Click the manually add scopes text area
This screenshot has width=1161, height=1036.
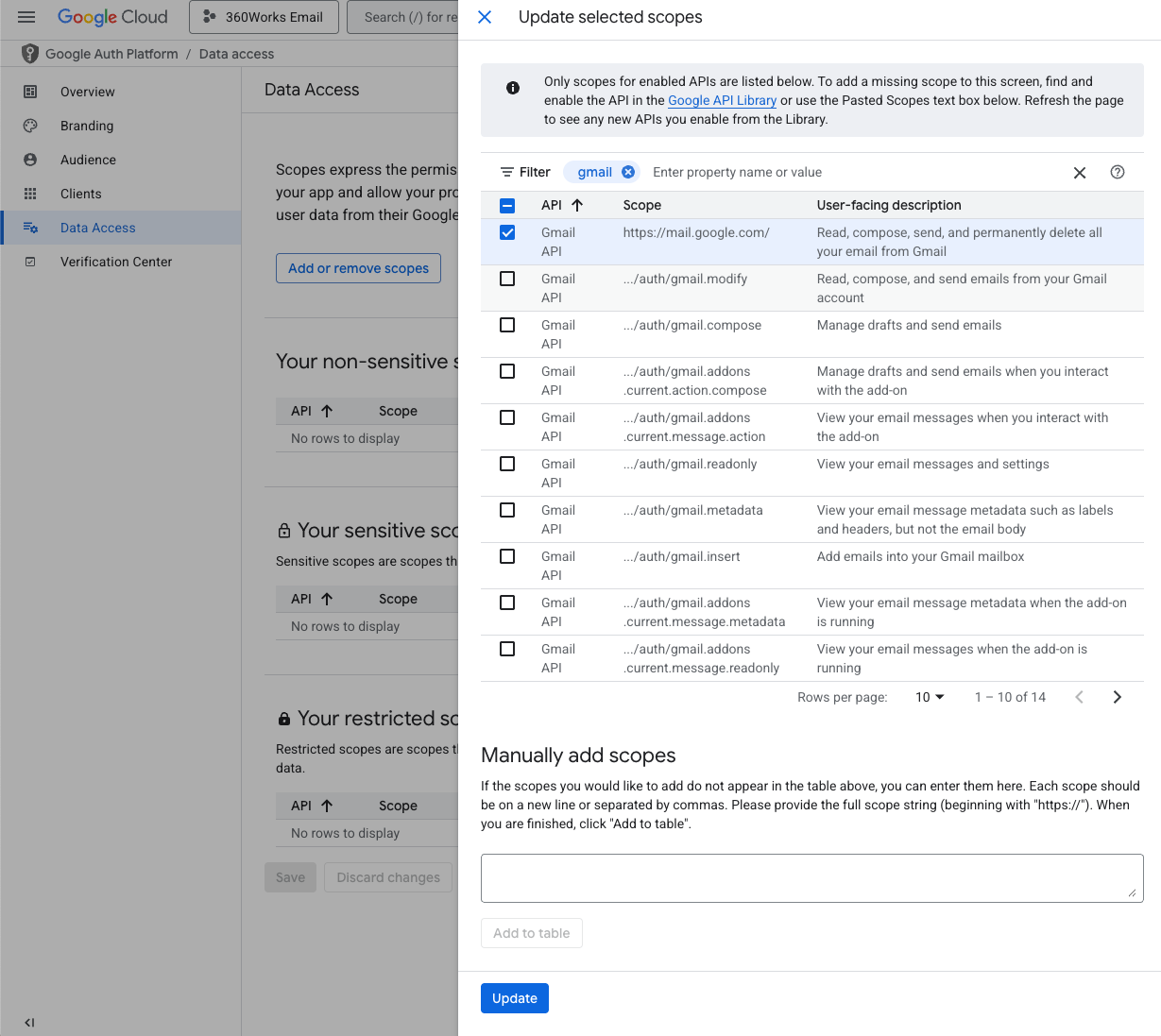pyautogui.click(x=811, y=878)
